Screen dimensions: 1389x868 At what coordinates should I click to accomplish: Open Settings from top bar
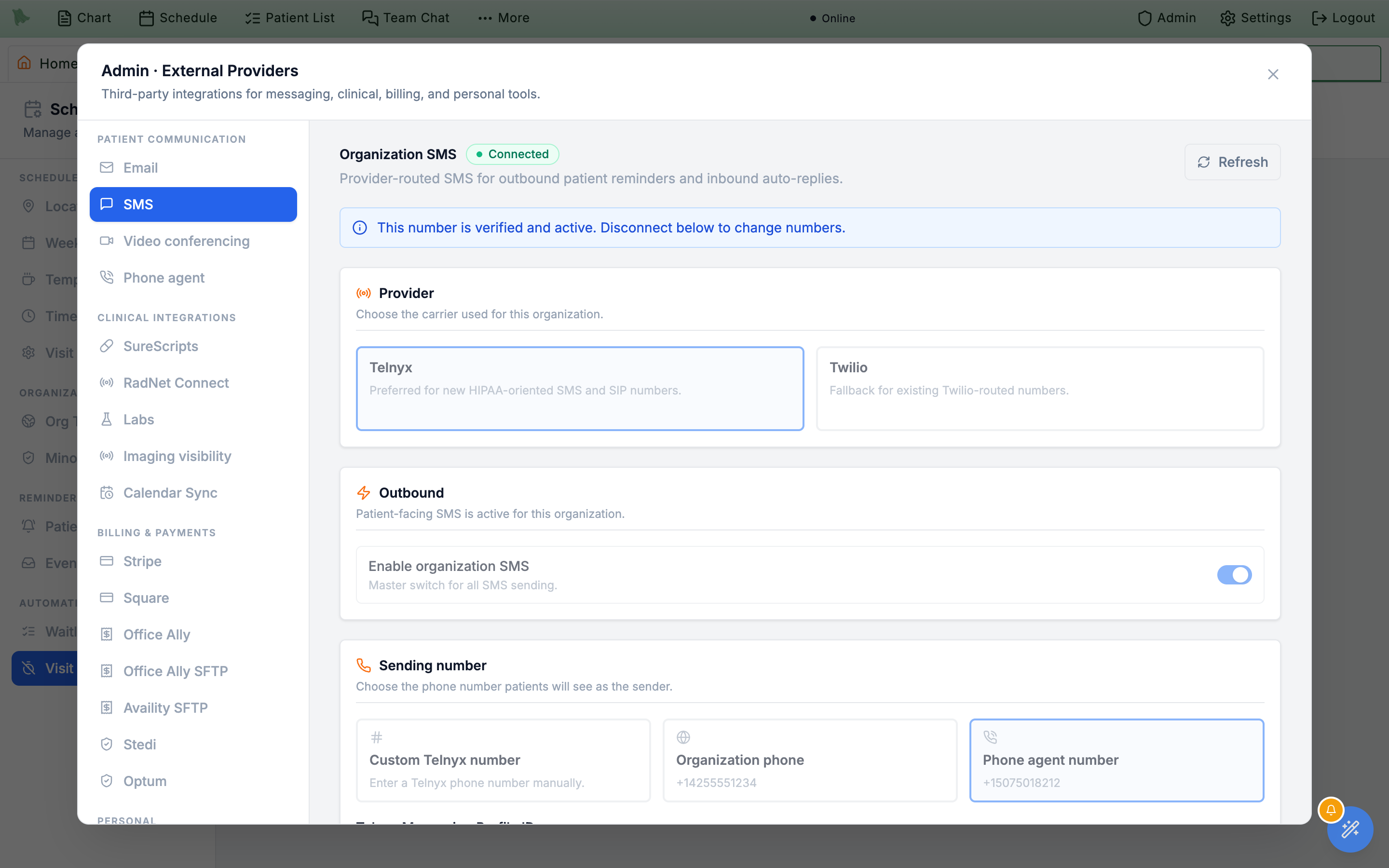click(1256, 18)
